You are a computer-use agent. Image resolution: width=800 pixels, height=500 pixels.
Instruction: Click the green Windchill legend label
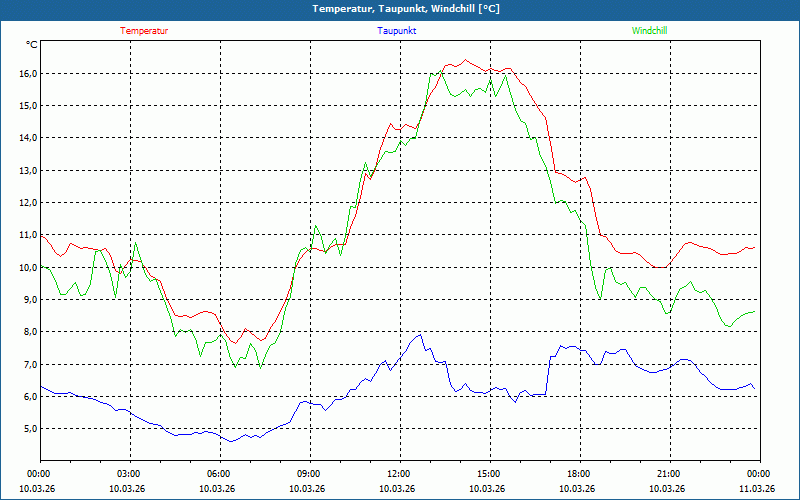[x=649, y=31]
